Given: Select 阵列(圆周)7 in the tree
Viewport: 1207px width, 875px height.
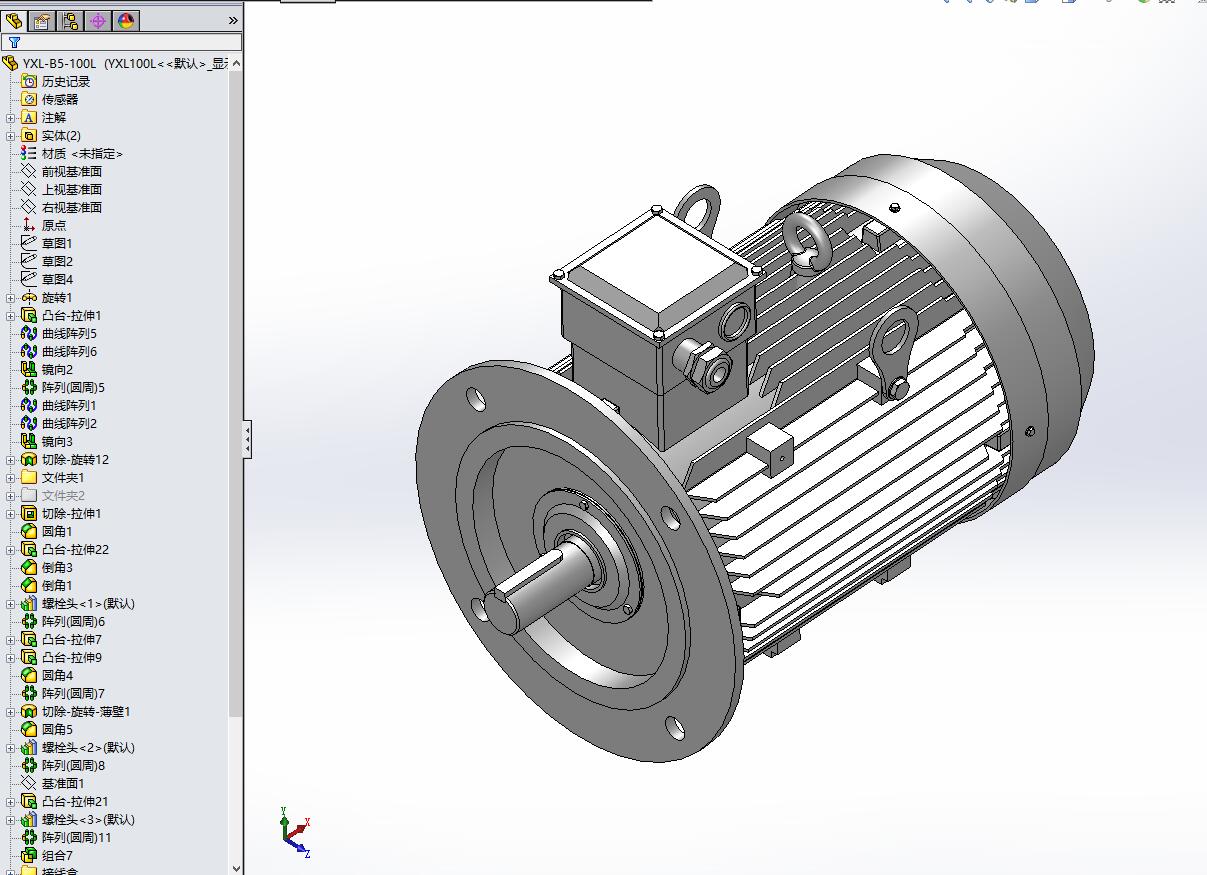Looking at the screenshot, I should coord(73,693).
